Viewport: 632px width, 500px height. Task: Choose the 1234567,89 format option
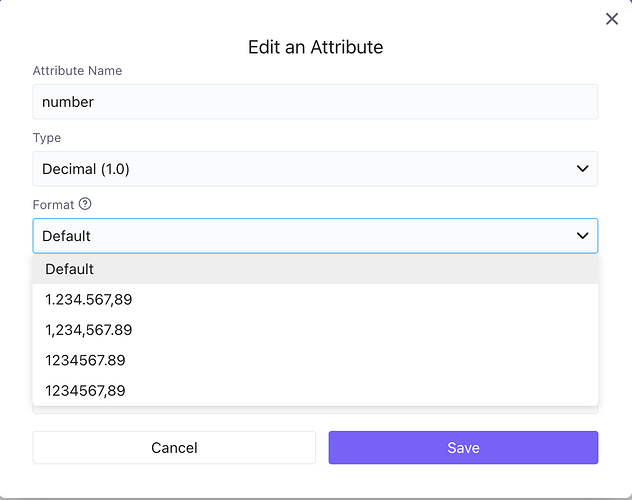tap(85, 390)
